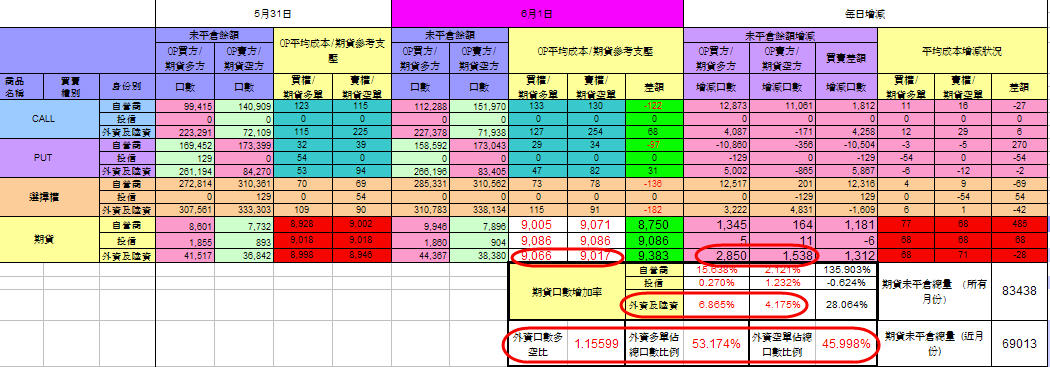The width and height of the screenshot is (1050, 367).
Task: Select the 1.15599 long-short ratio cell
Action: [595, 344]
